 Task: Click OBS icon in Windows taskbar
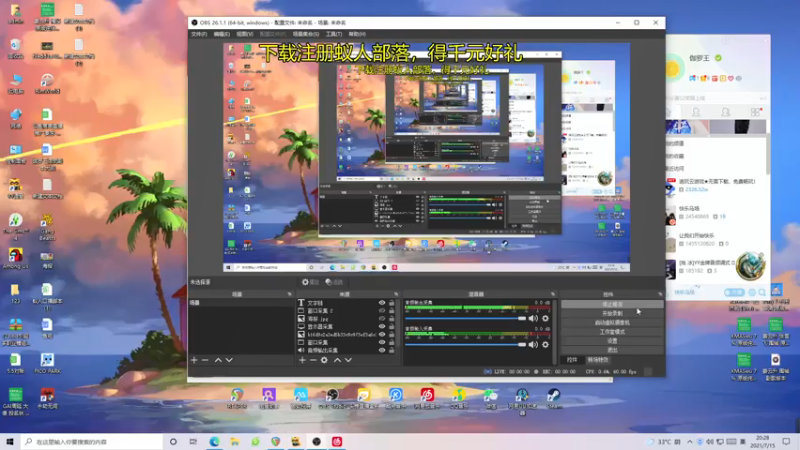(x=316, y=442)
